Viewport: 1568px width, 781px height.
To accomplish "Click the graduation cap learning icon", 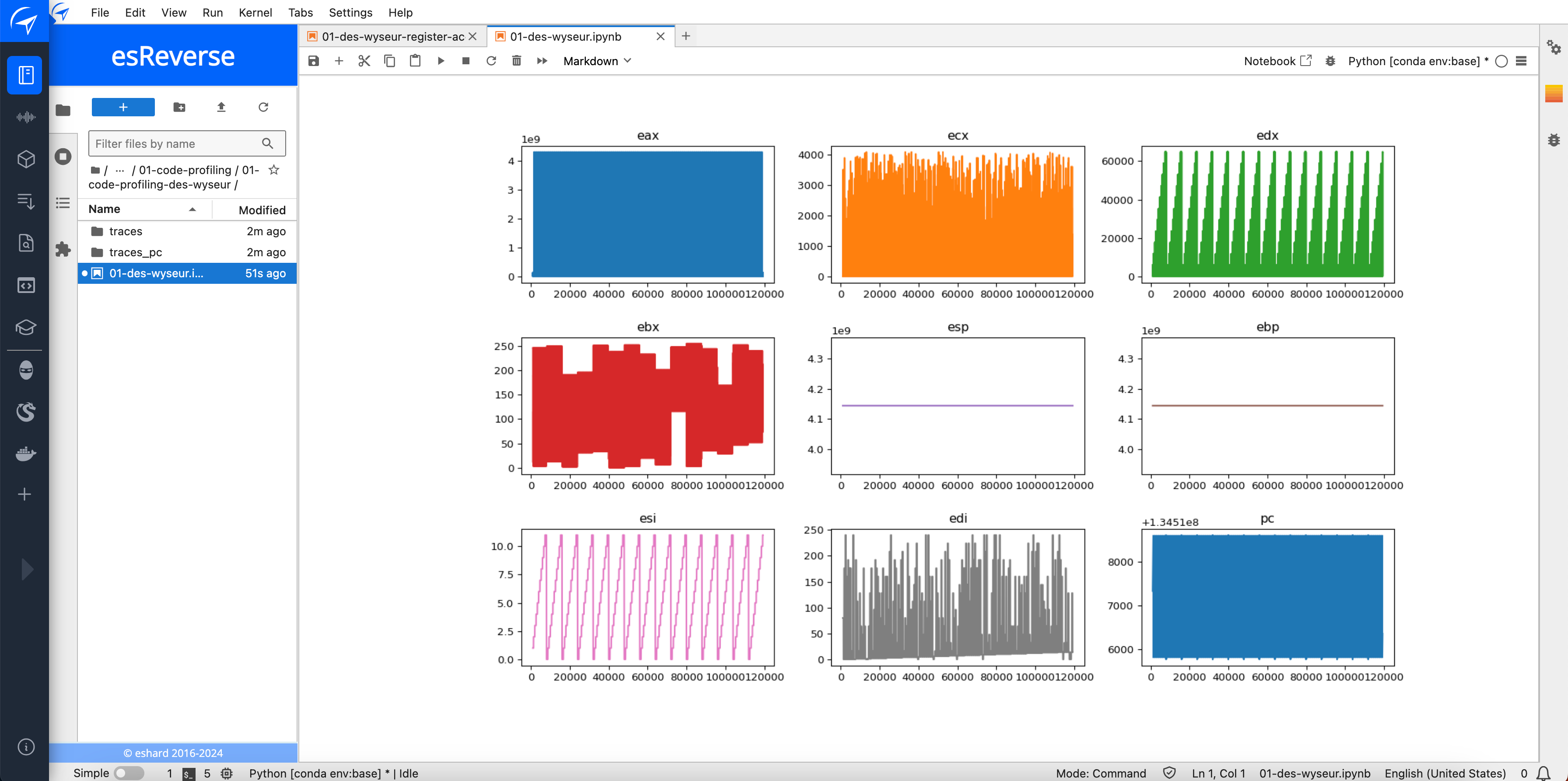I will [x=24, y=328].
